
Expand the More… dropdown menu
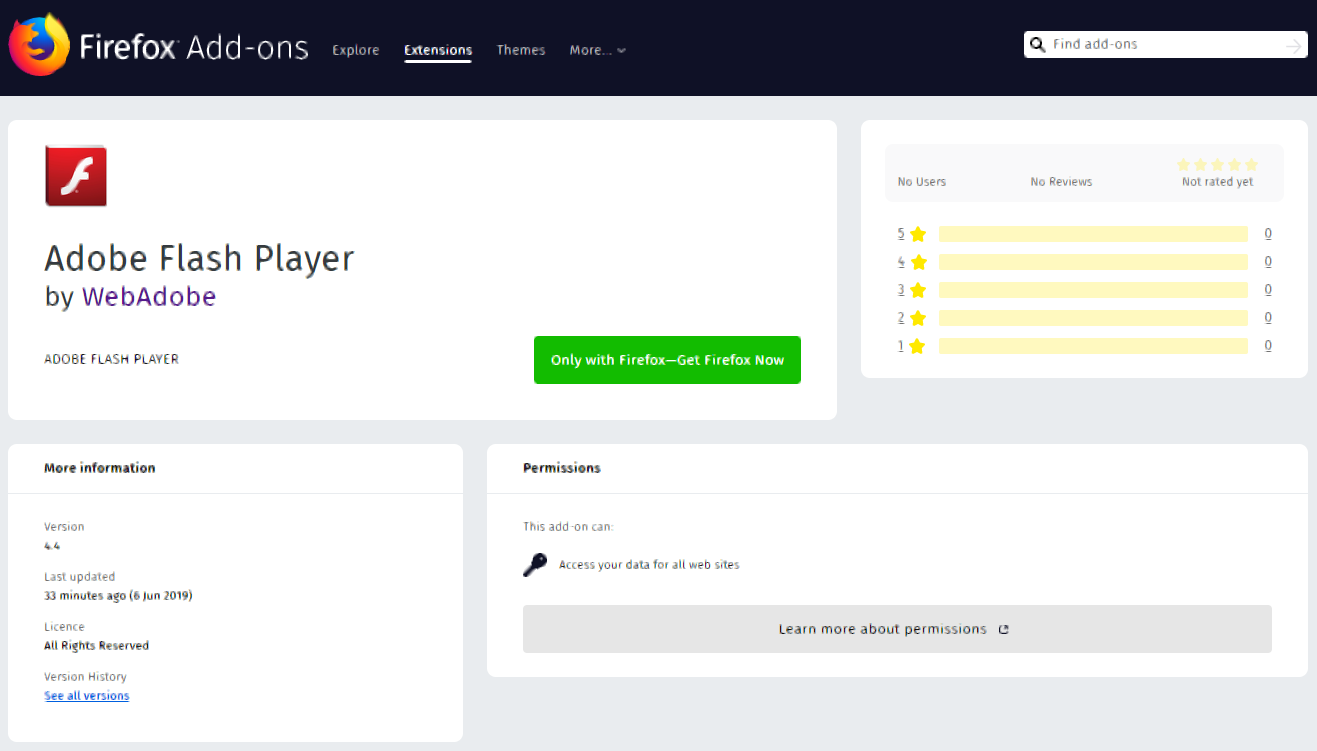(598, 50)
